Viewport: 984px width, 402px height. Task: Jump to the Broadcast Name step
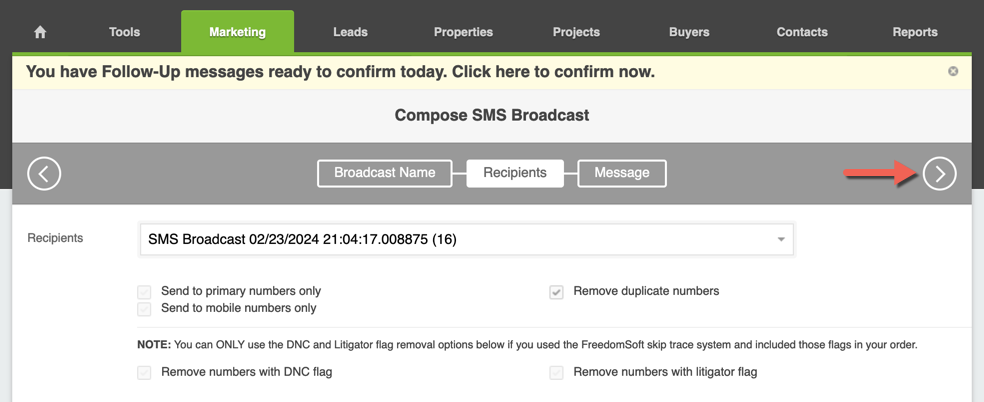(385, 173)
